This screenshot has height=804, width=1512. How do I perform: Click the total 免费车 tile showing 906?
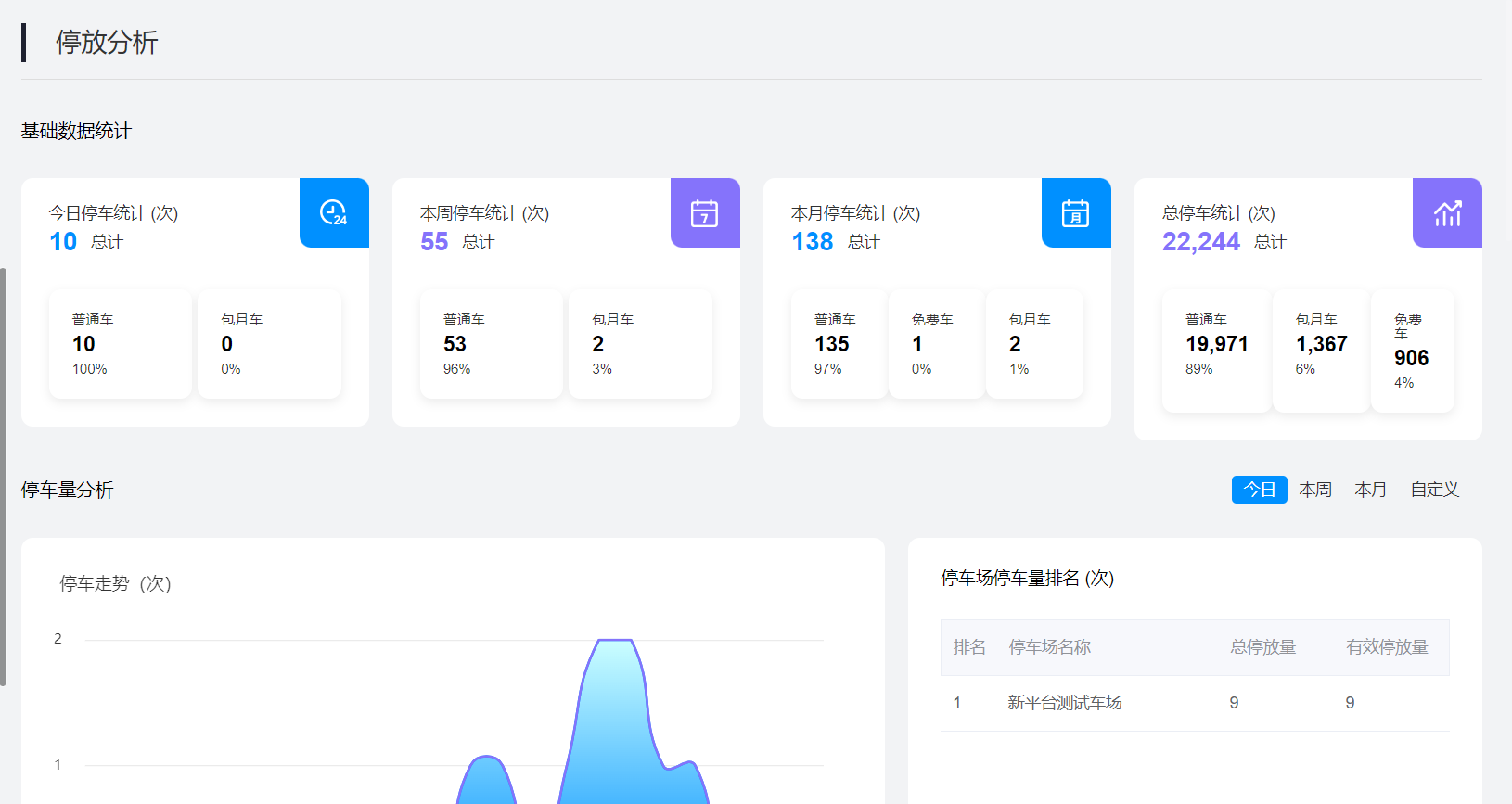[x=1412, y=351]
